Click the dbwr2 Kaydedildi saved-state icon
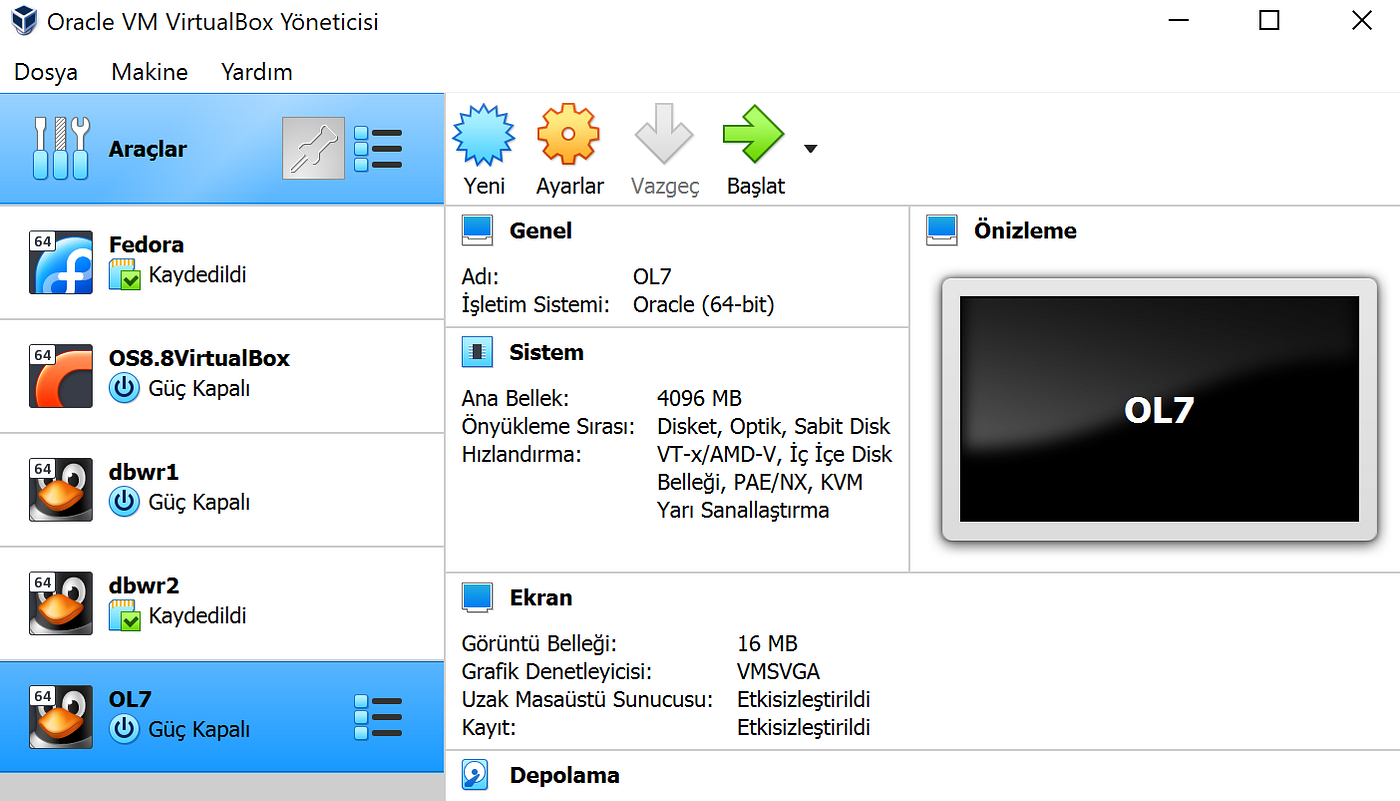 [x=125, y=616]
